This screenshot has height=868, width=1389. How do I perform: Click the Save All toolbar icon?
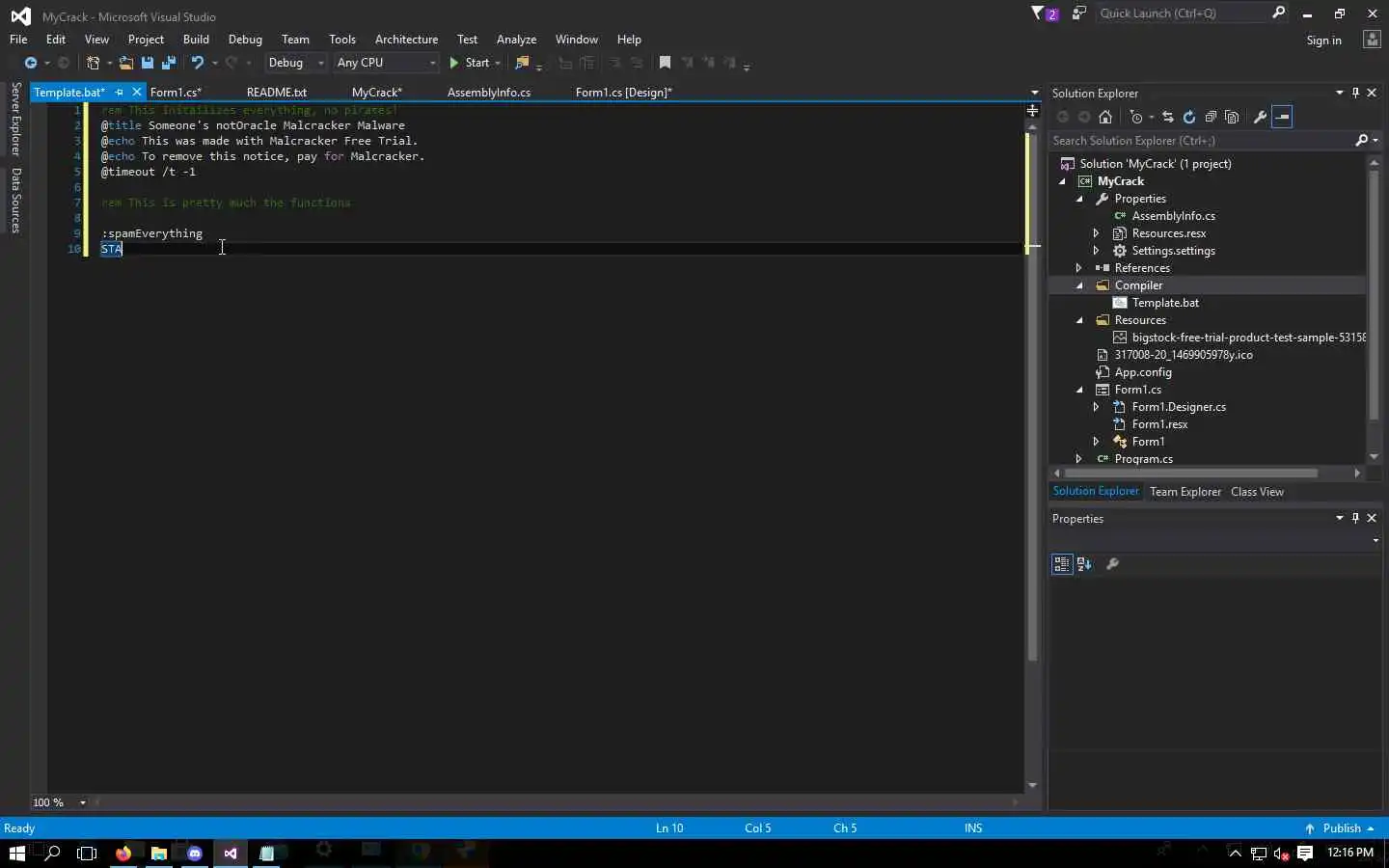[169, 63]
